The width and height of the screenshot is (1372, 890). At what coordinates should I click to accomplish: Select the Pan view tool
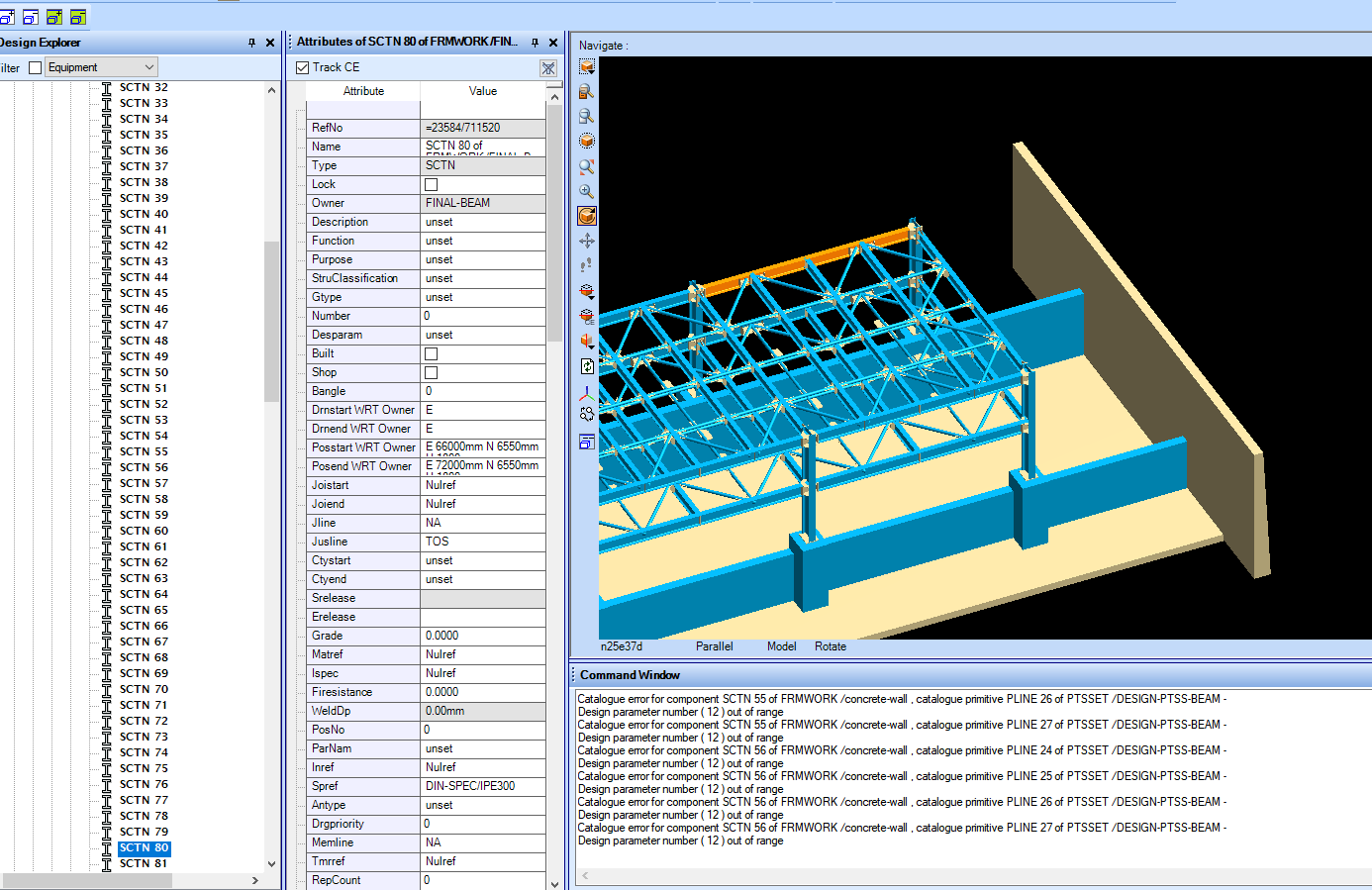click(x=587, y=240)
